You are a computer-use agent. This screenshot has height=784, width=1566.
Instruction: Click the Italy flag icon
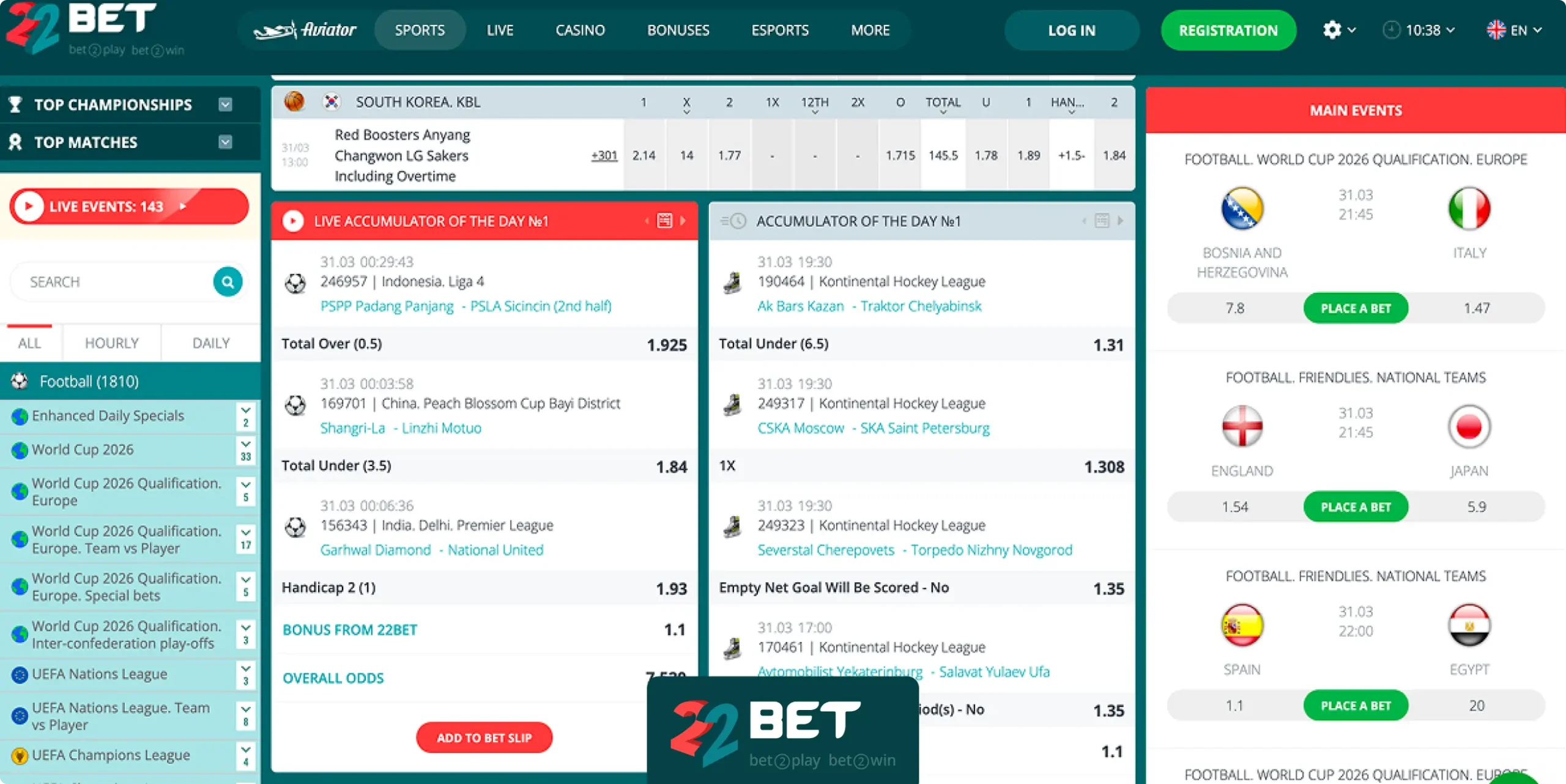pos(1469,209)
